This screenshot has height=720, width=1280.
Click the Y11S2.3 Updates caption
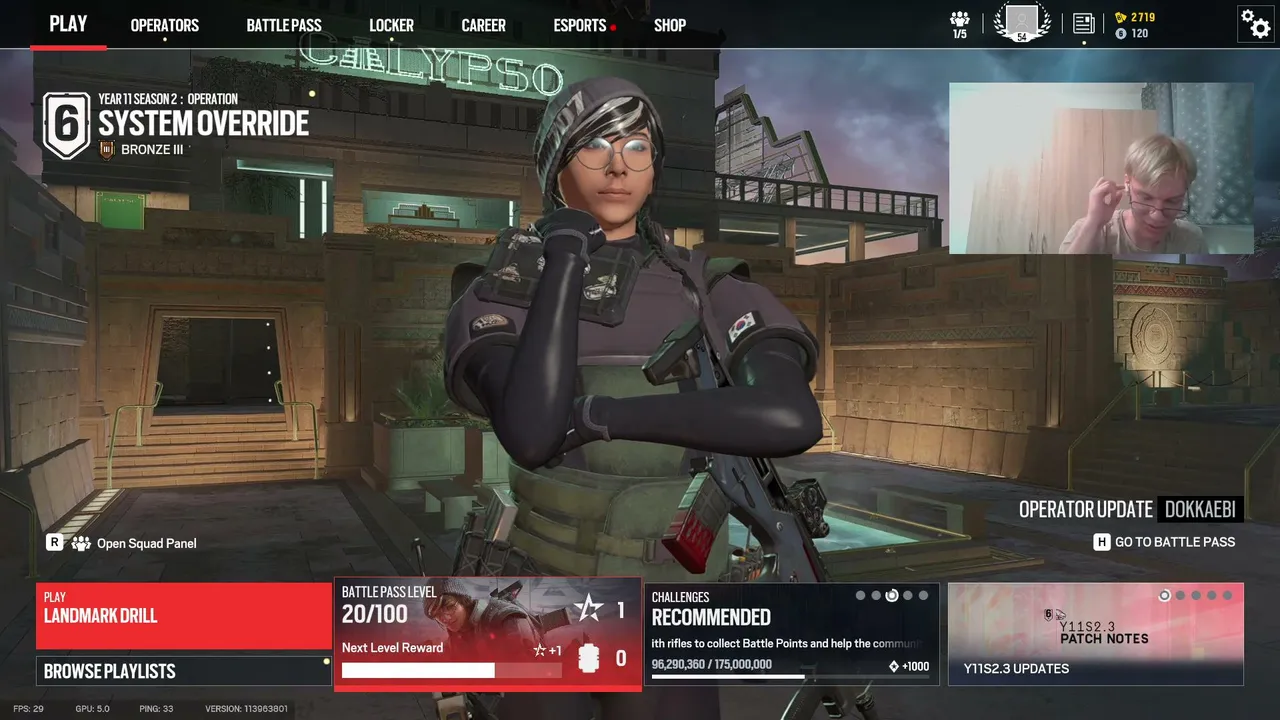tap(1016, 668)
